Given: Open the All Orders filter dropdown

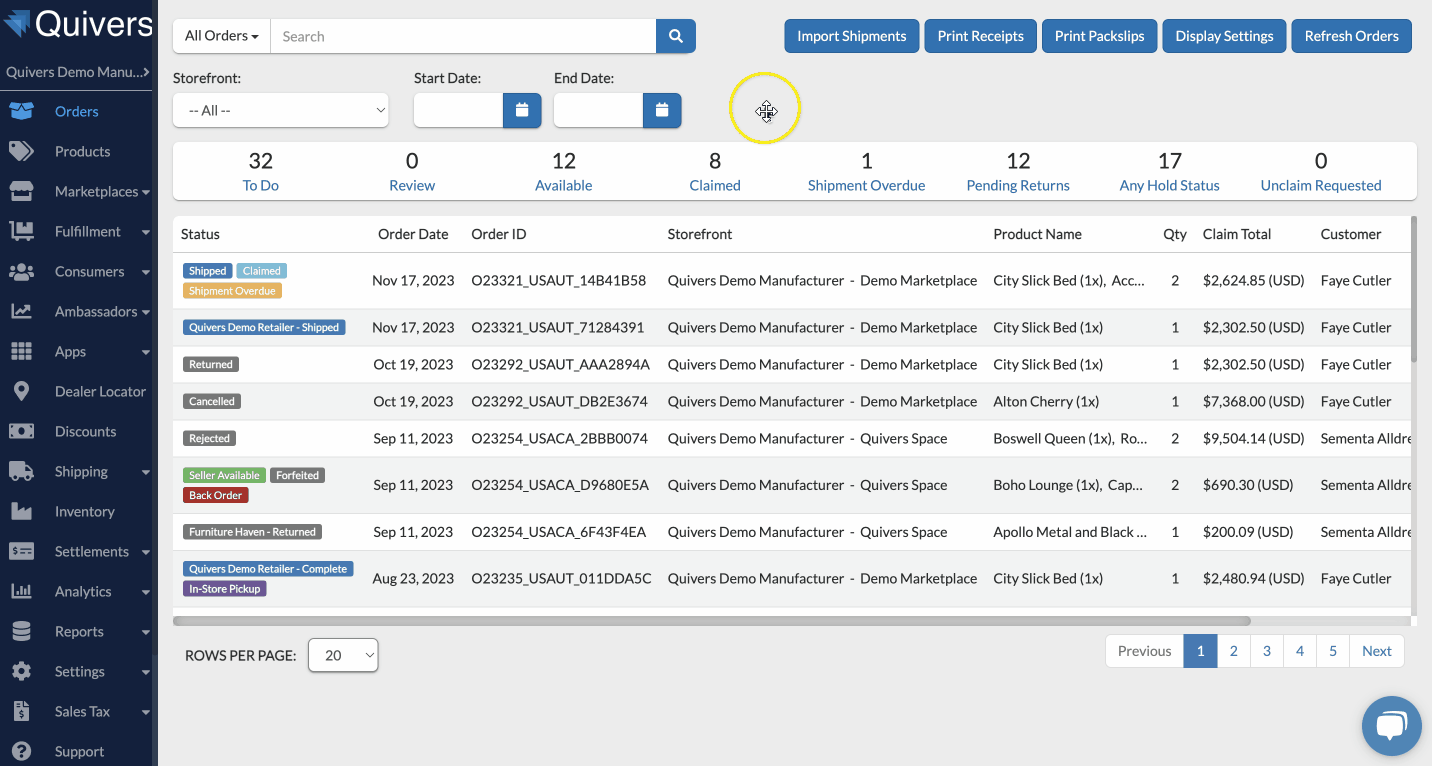Looking at the screenshot, I should 222,36.
